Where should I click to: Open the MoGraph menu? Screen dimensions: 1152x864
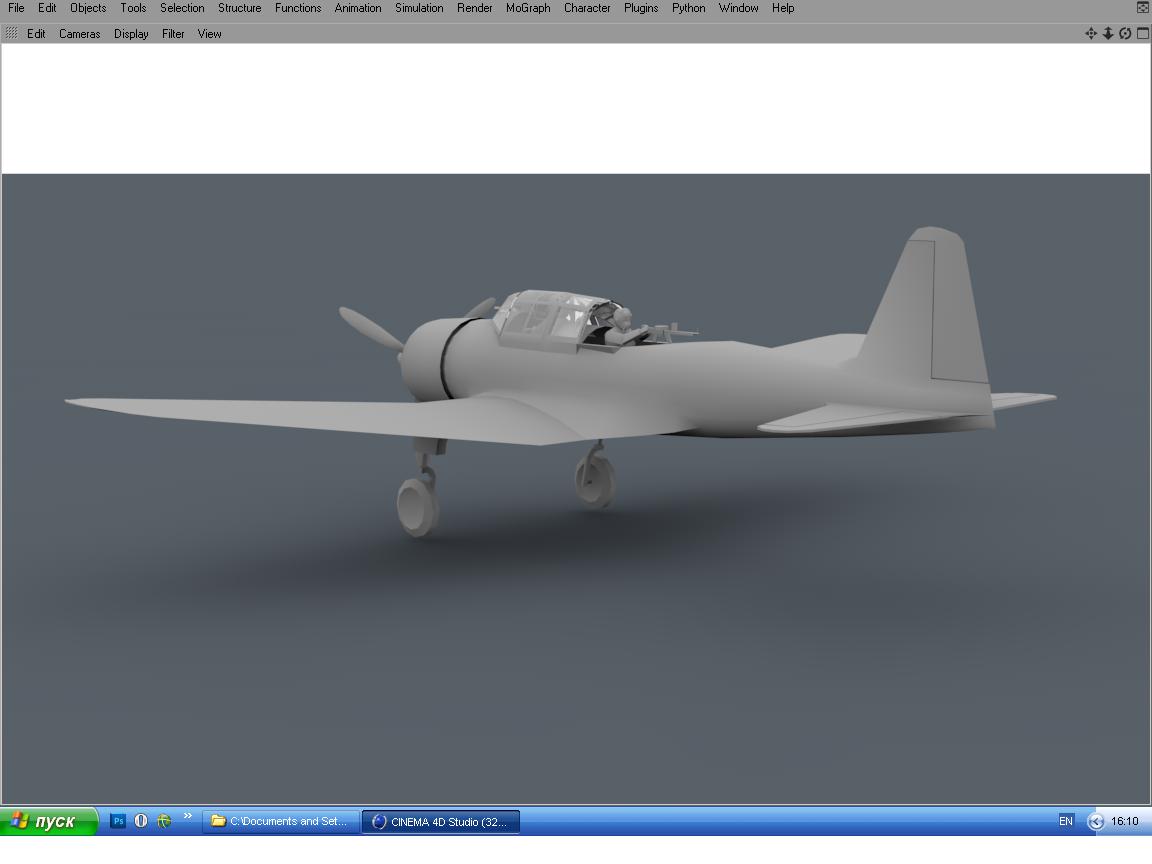click(x=528, y=8)
